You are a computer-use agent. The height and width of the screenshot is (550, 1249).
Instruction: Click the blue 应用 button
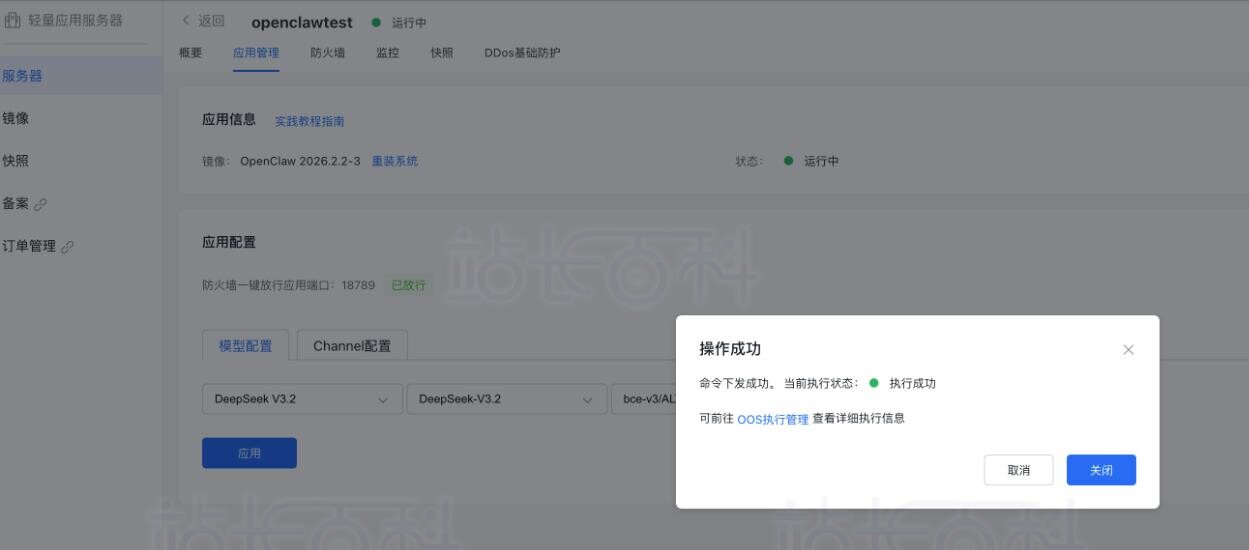click(249, 453)
